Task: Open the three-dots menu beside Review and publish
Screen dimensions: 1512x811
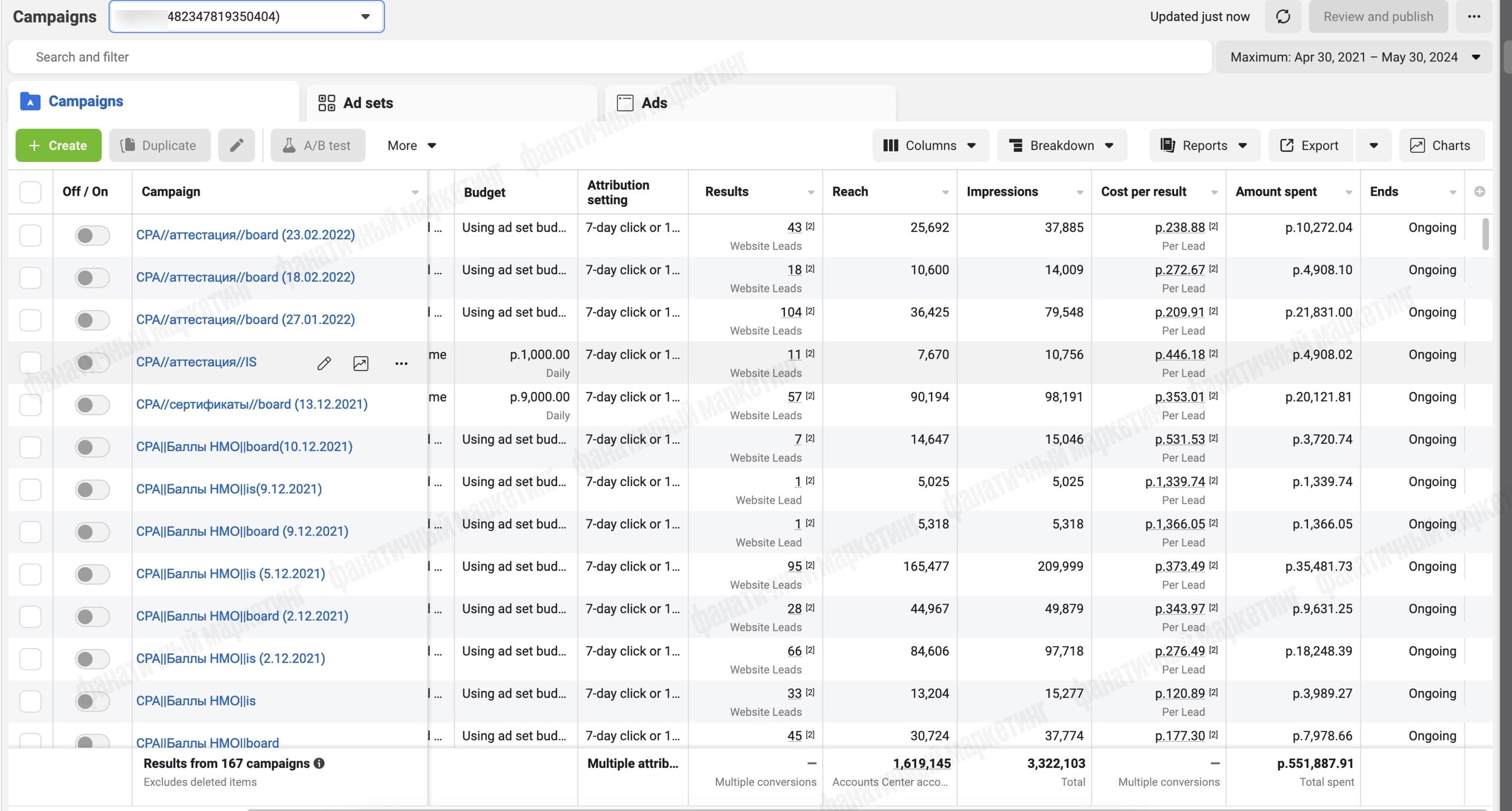Action: point(1474,17)
